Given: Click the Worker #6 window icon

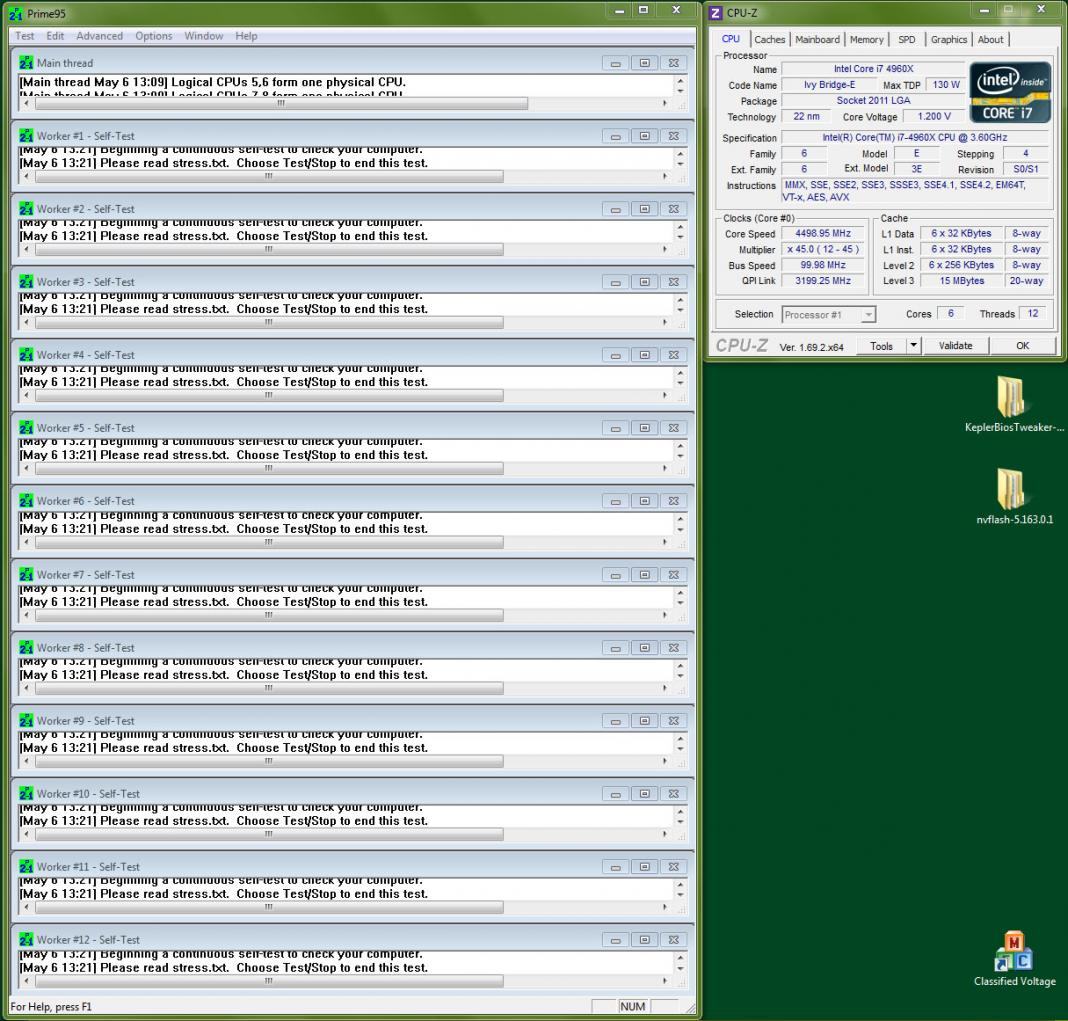Looking at the screenshot, I should click(26, 501).
